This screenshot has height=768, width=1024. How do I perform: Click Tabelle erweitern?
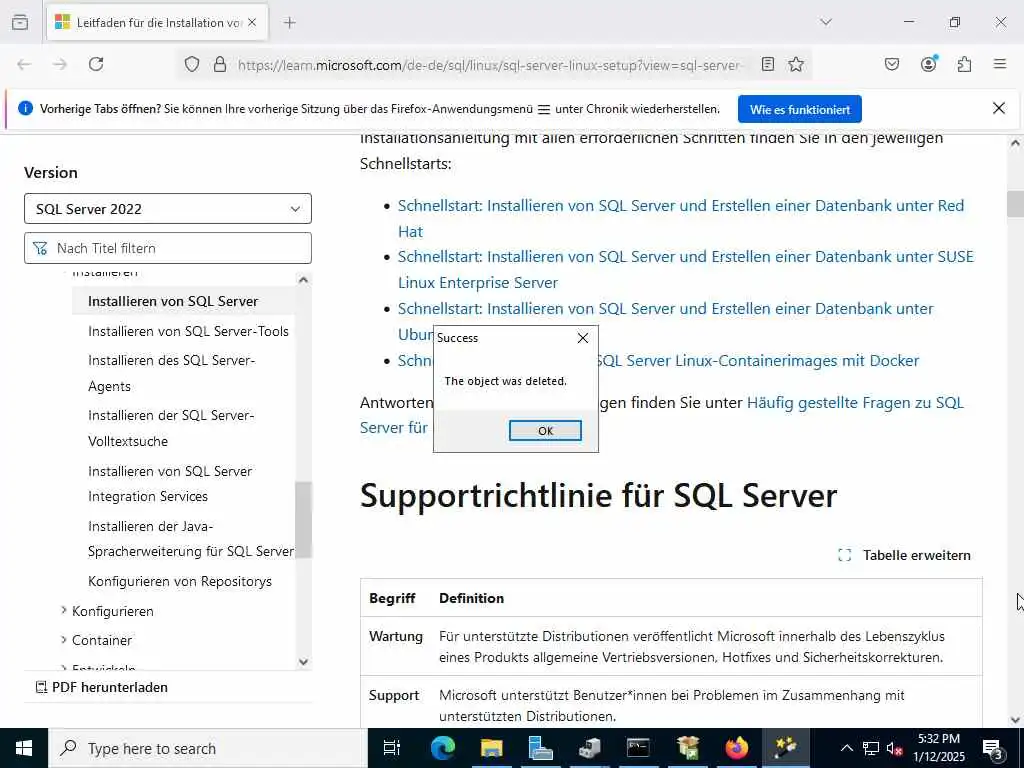(904, 555)
